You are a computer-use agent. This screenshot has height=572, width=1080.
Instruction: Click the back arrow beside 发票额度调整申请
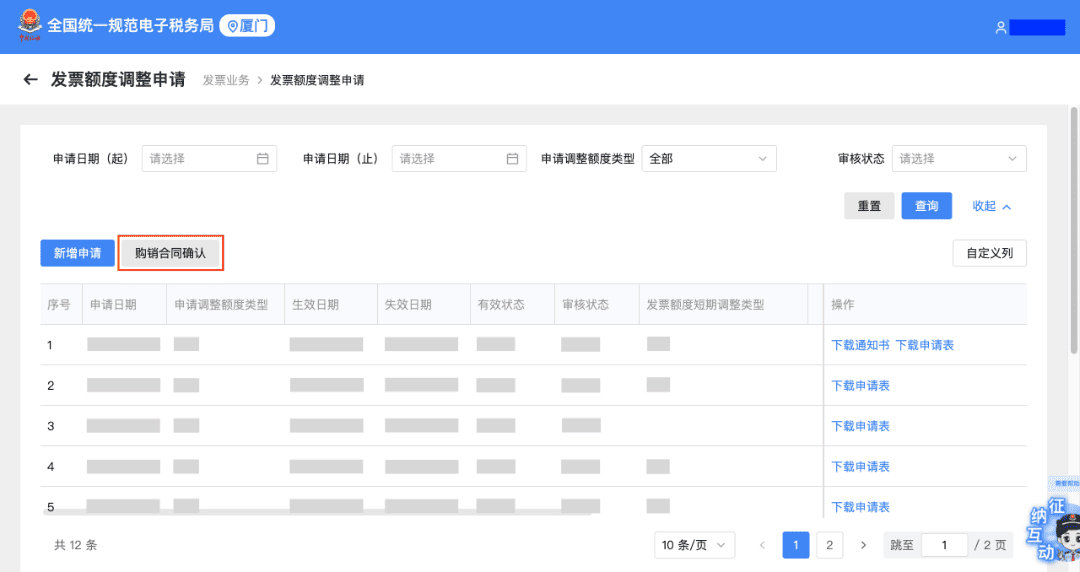30,80
